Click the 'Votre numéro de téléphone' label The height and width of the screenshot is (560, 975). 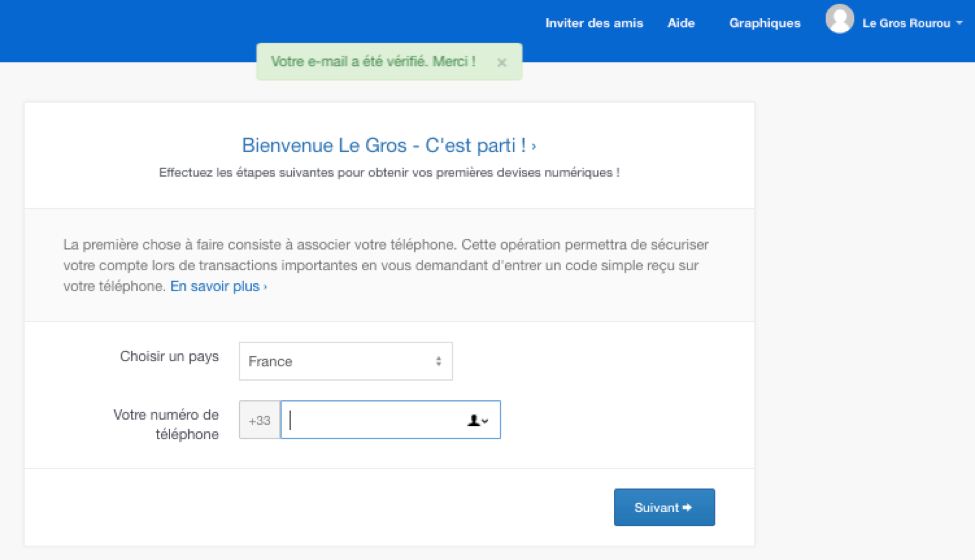tap(166, 424)
